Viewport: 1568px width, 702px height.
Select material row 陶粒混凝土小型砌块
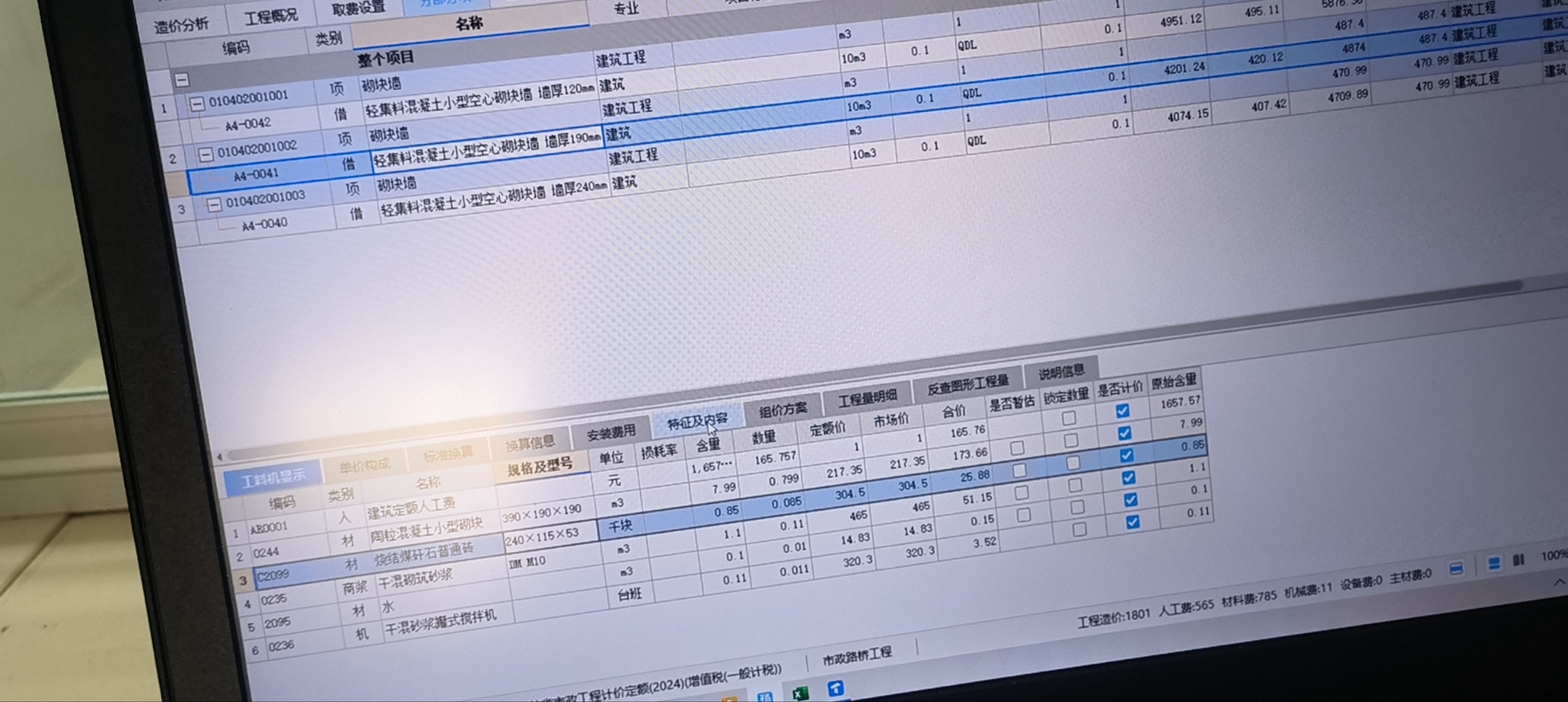(426, 531)
